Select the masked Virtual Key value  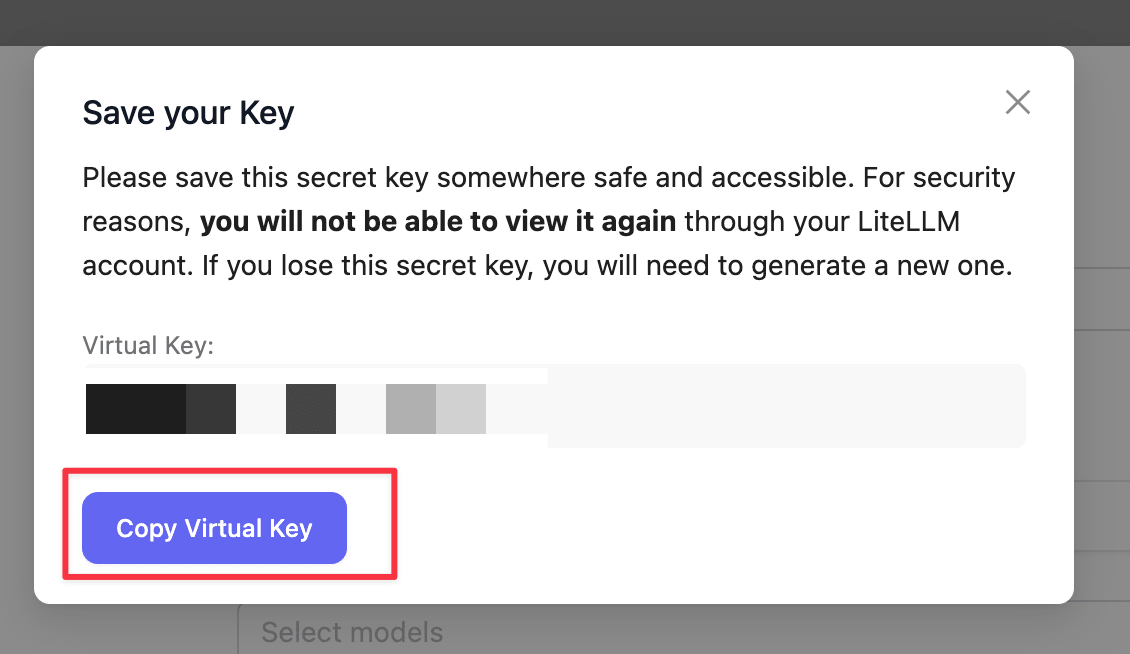(x=285, y=408)
